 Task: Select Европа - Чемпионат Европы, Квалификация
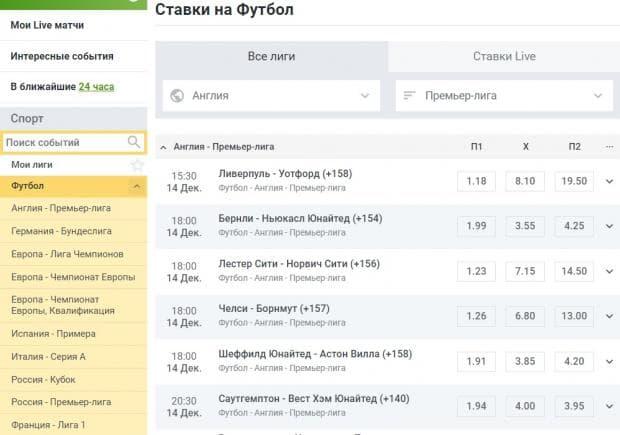[x=74, y=305]
